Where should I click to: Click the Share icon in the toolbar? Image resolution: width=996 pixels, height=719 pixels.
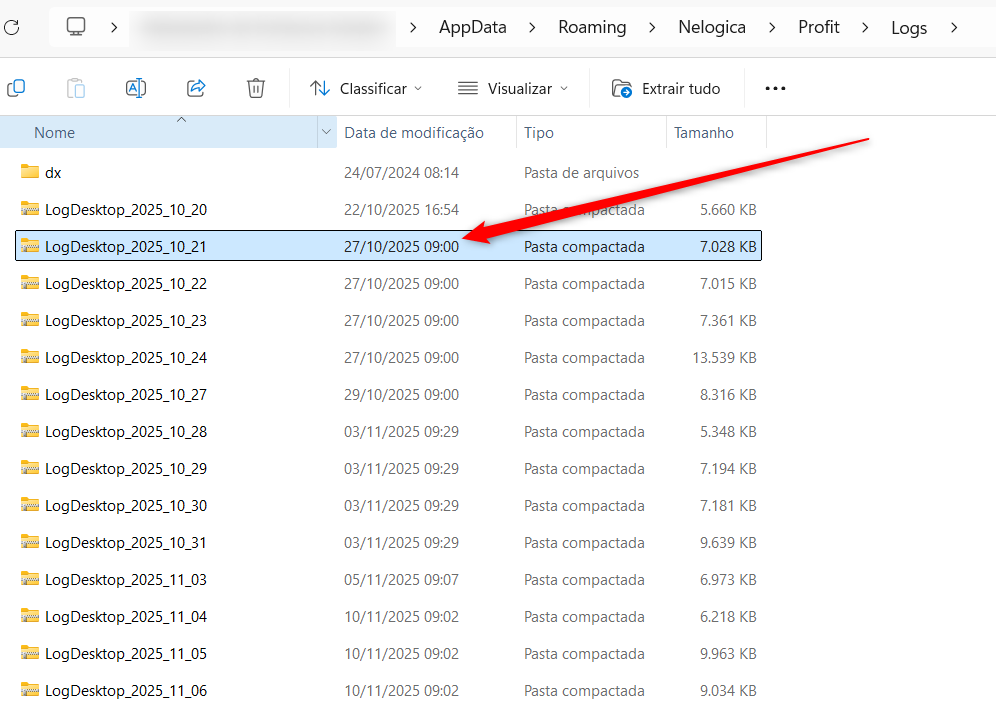196,88
